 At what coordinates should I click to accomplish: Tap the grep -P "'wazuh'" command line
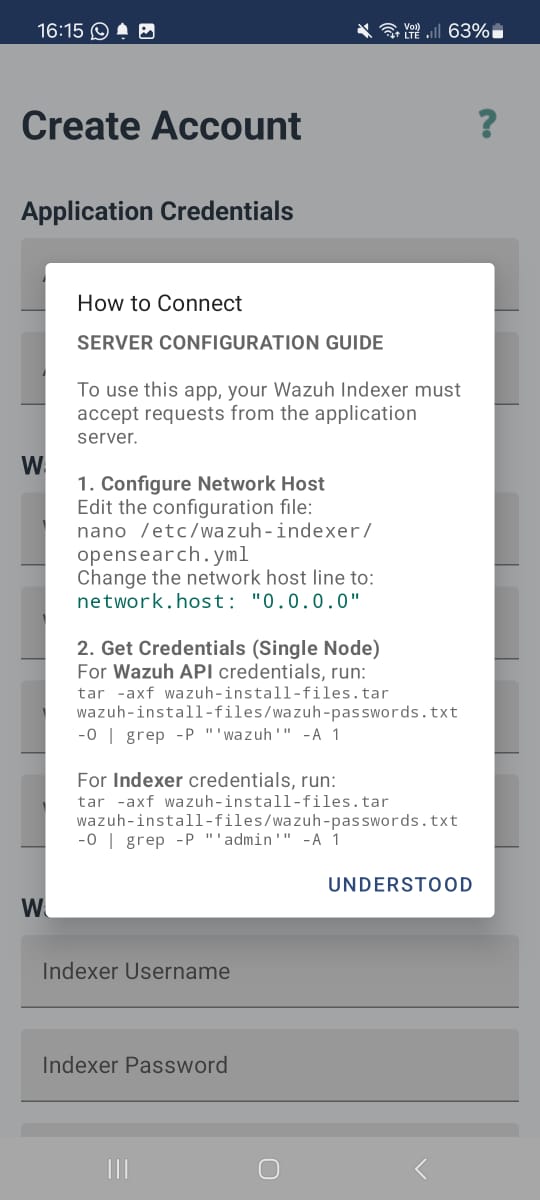pyautogui.click(x=208, y=735)
